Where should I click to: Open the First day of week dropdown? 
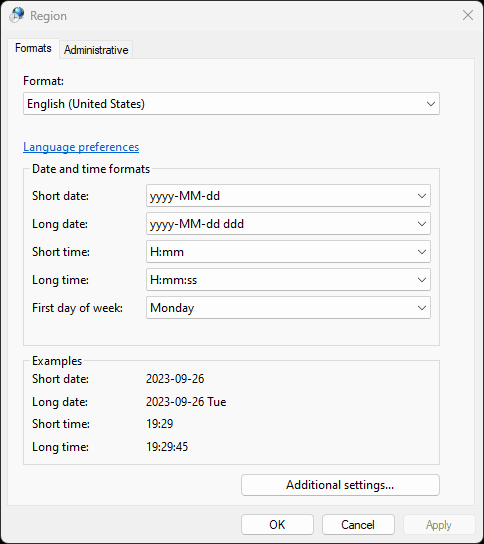(x=288, y=307)
